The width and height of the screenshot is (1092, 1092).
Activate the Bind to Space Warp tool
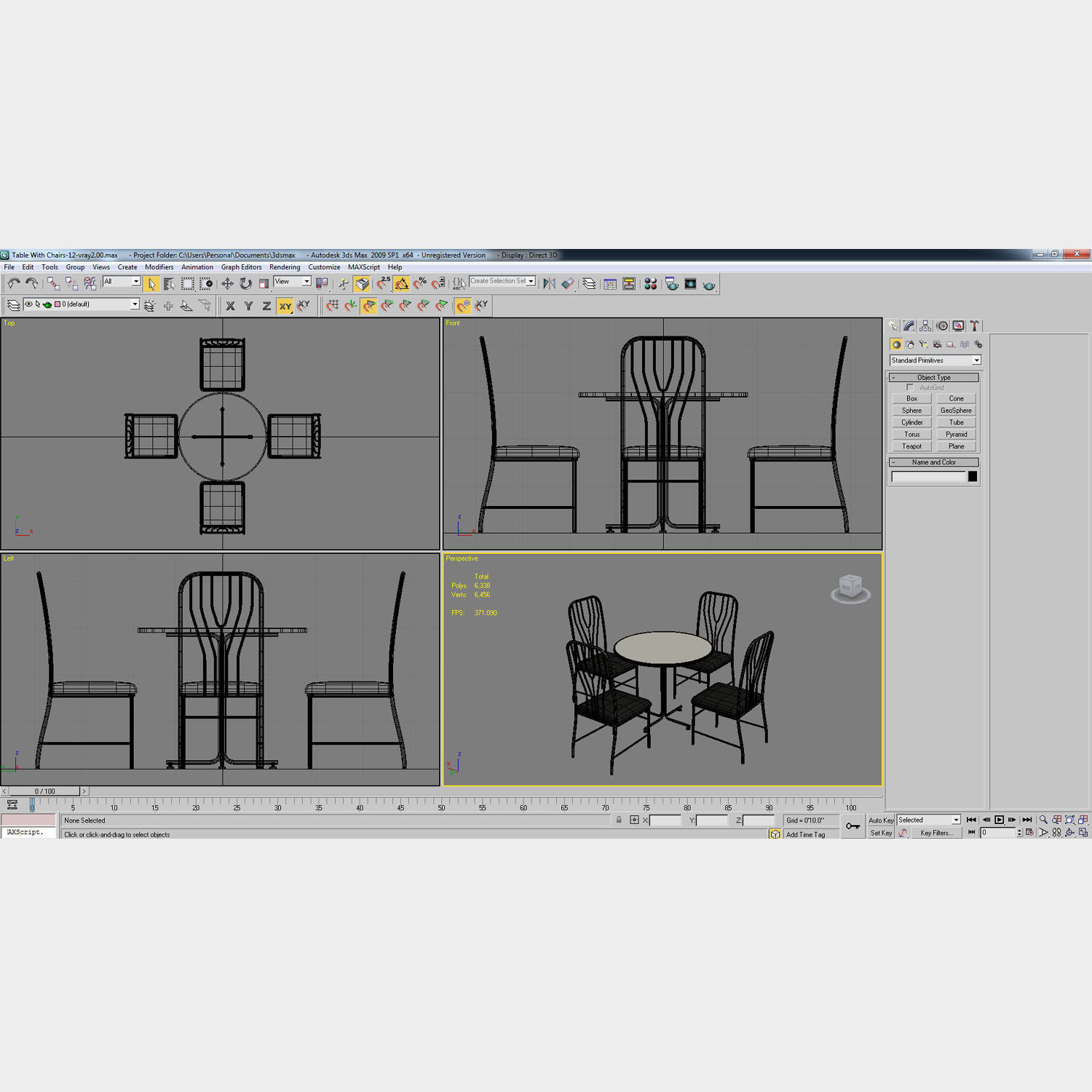pos(90,284)
